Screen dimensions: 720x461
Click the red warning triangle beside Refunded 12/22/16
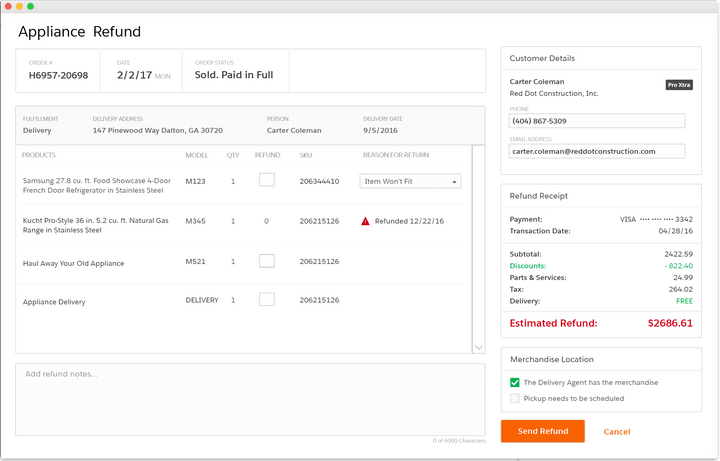point(366,221)
